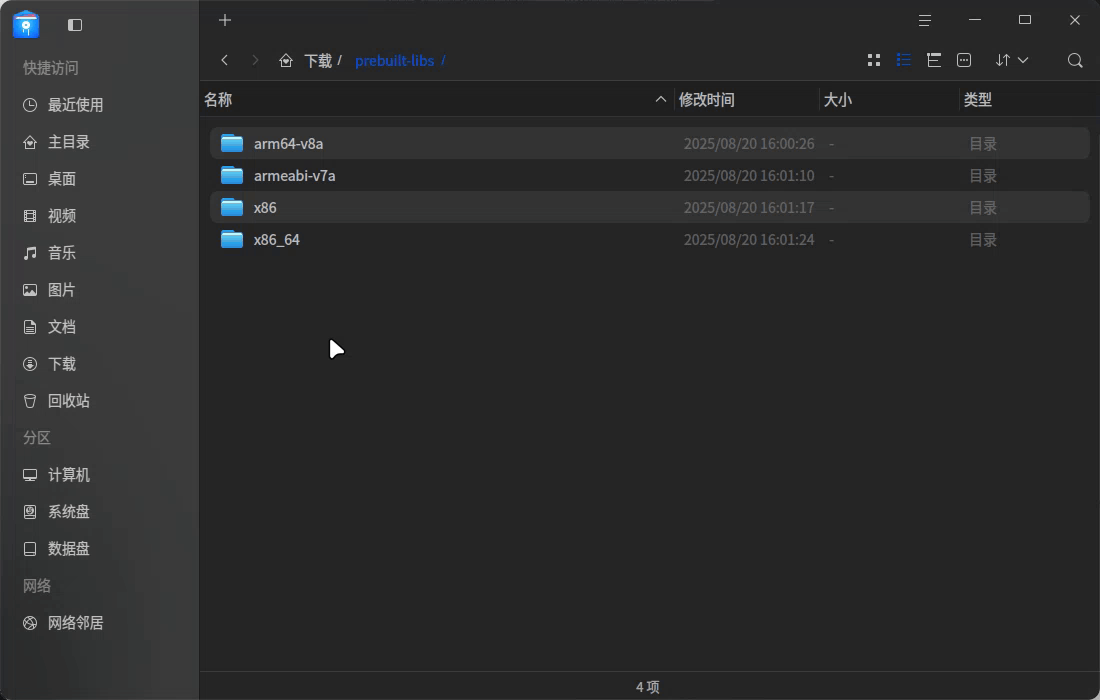Open display options icon
This screenshot has height=700, width=1100.
pyautogui.click(x=964, y=60)
